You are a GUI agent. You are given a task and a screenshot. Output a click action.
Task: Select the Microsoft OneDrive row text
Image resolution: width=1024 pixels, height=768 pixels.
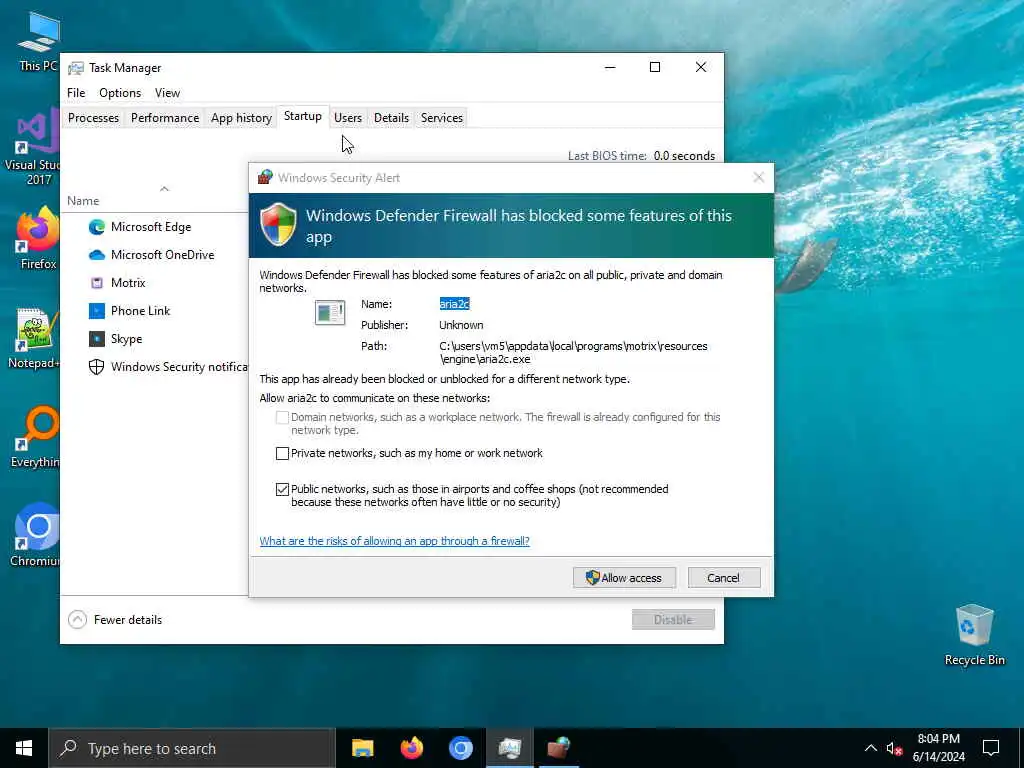tap(163, 255)
